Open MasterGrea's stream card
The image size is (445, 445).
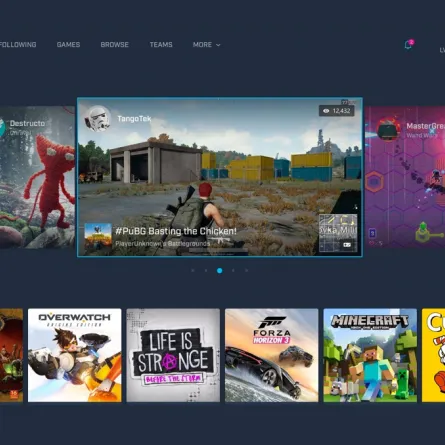tap(405, 177)
